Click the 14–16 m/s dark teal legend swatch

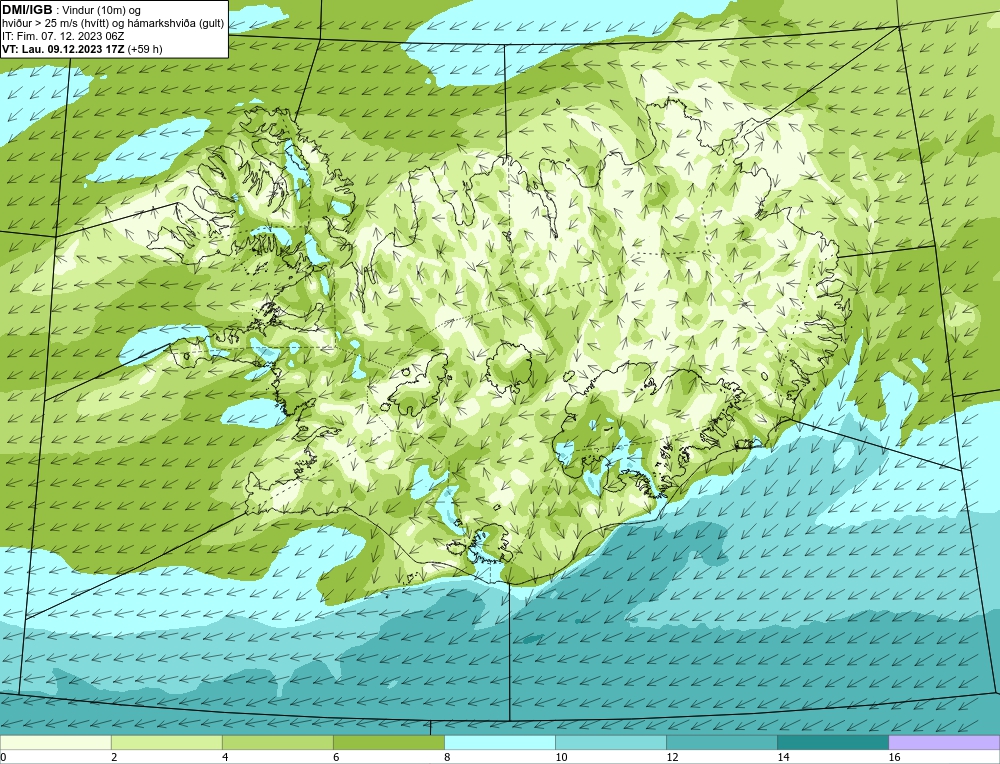pyautogui.click(x=833, y=742)
